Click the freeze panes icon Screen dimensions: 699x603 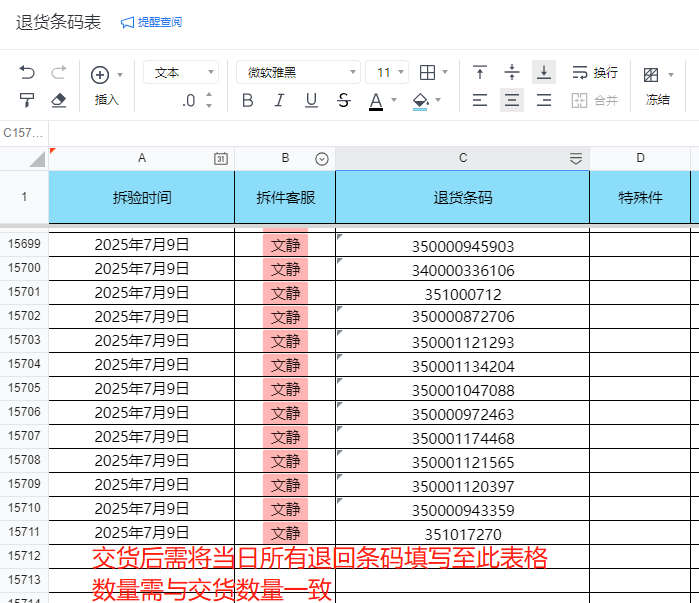tap(651, 74)
